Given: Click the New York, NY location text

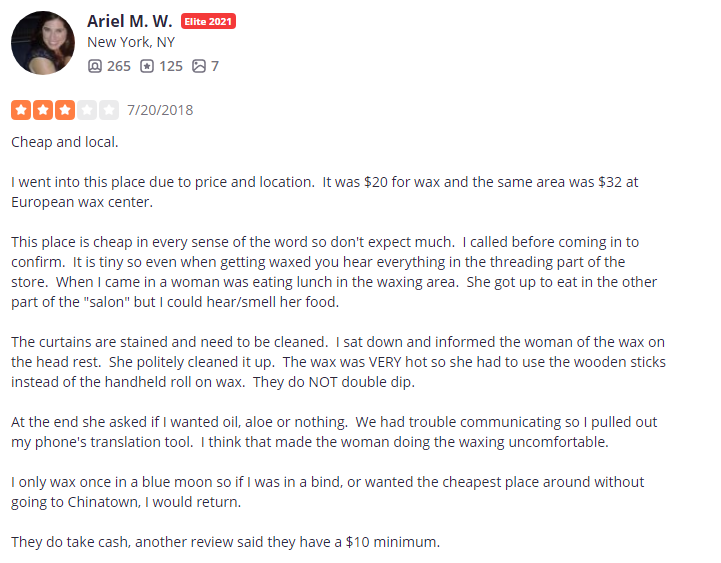Looking at the screenshot, I should 131,42.
